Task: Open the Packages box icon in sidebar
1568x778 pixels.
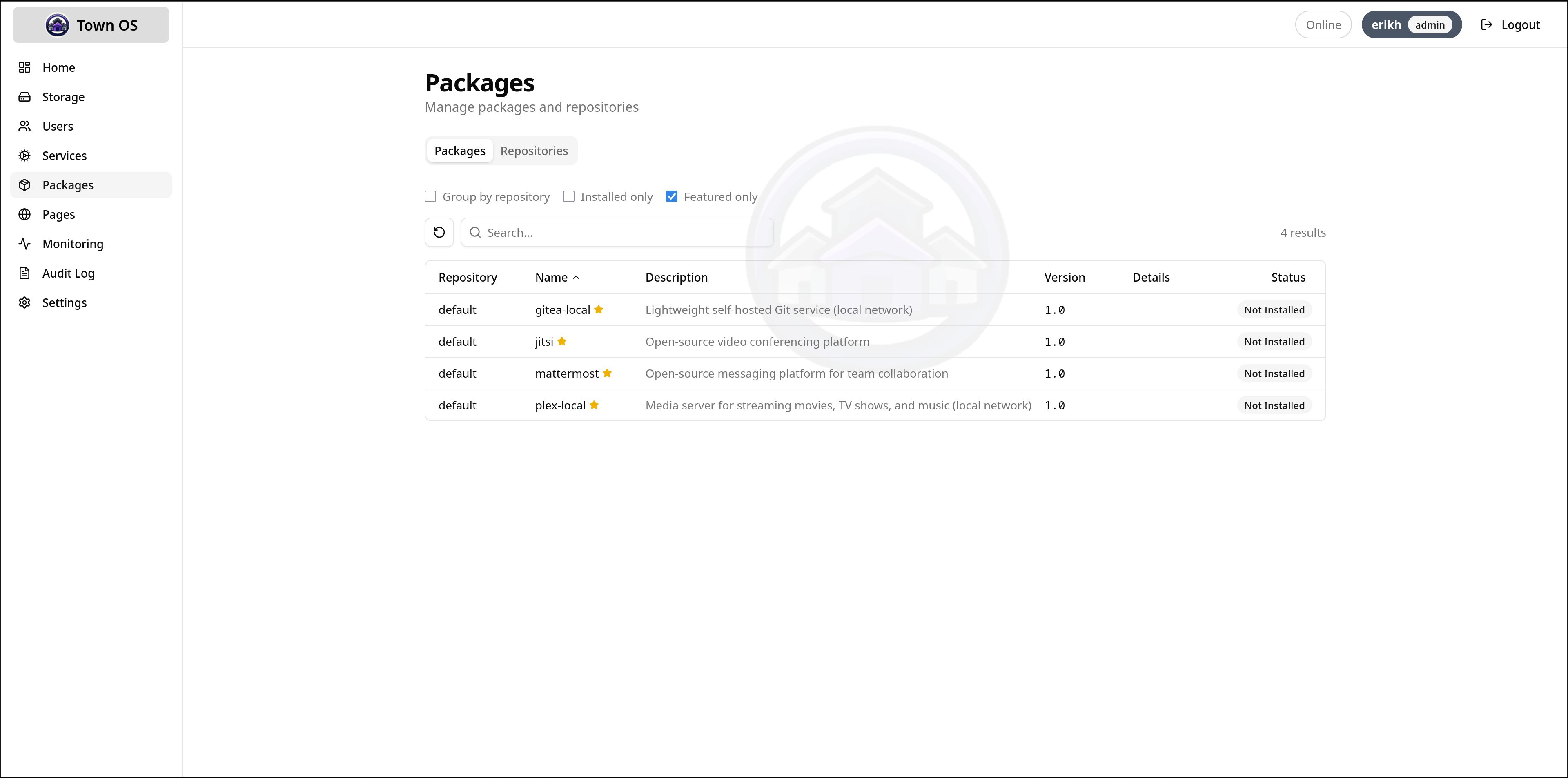Action: (x=25, y=185)
